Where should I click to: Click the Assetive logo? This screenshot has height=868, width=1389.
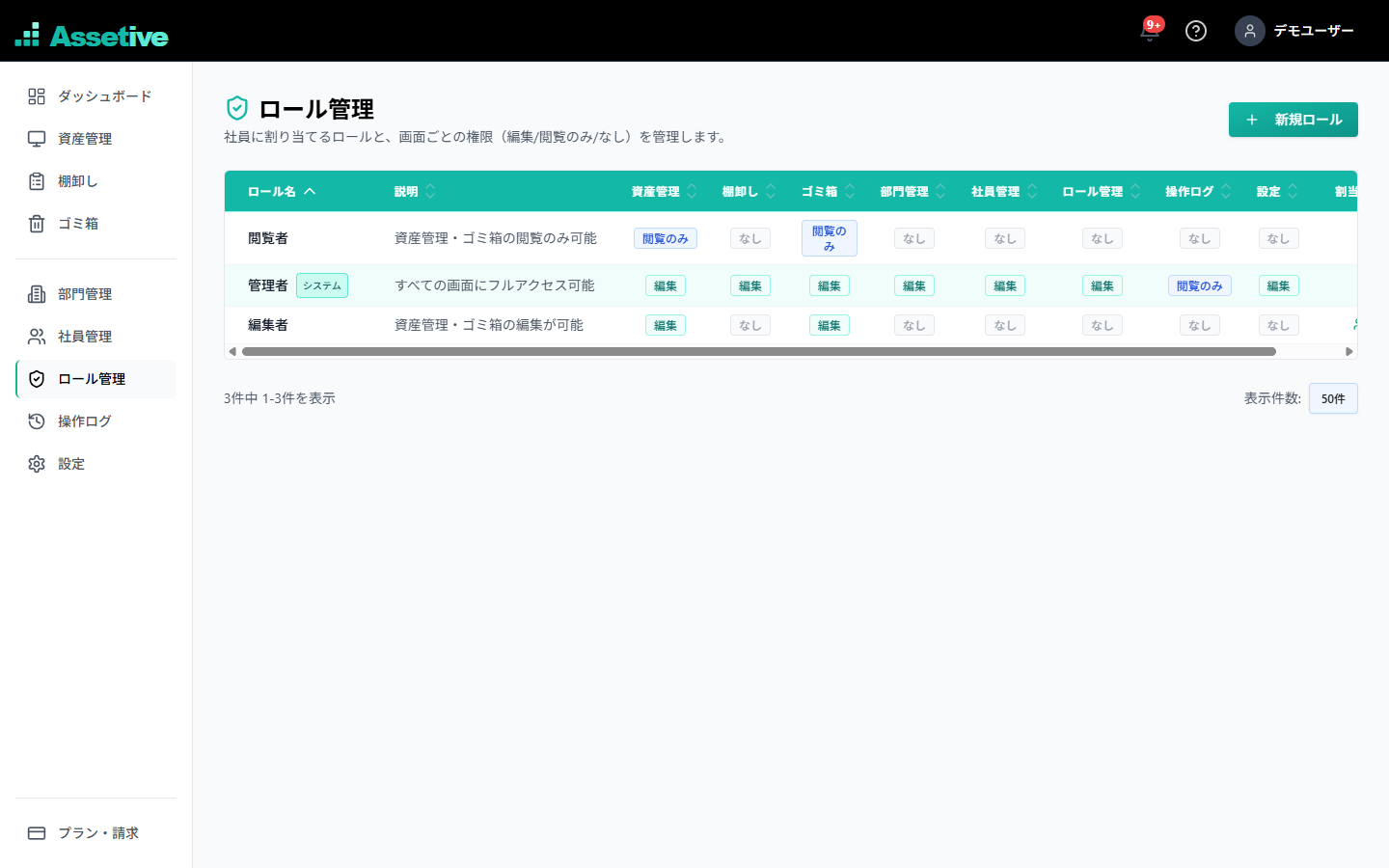coord(92,36)
